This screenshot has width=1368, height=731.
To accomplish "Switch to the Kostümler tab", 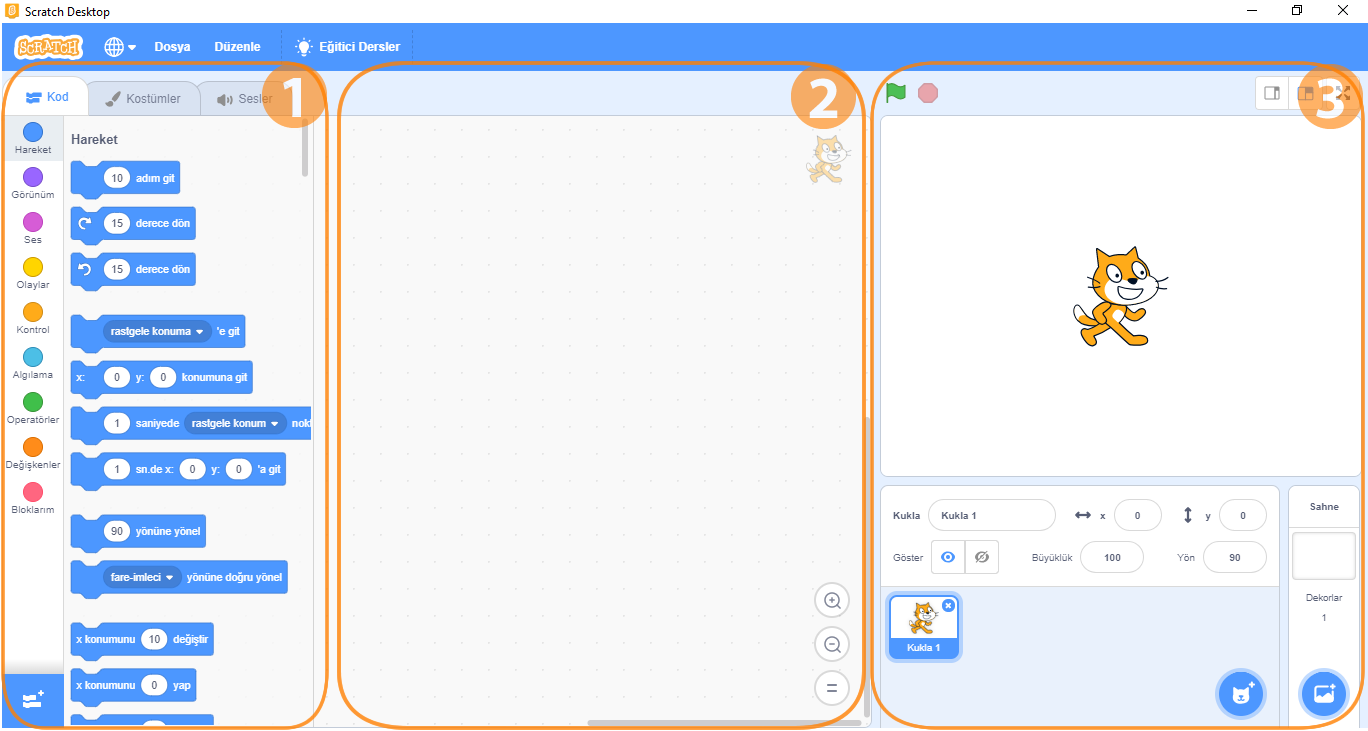I will (x=143, y=99).
